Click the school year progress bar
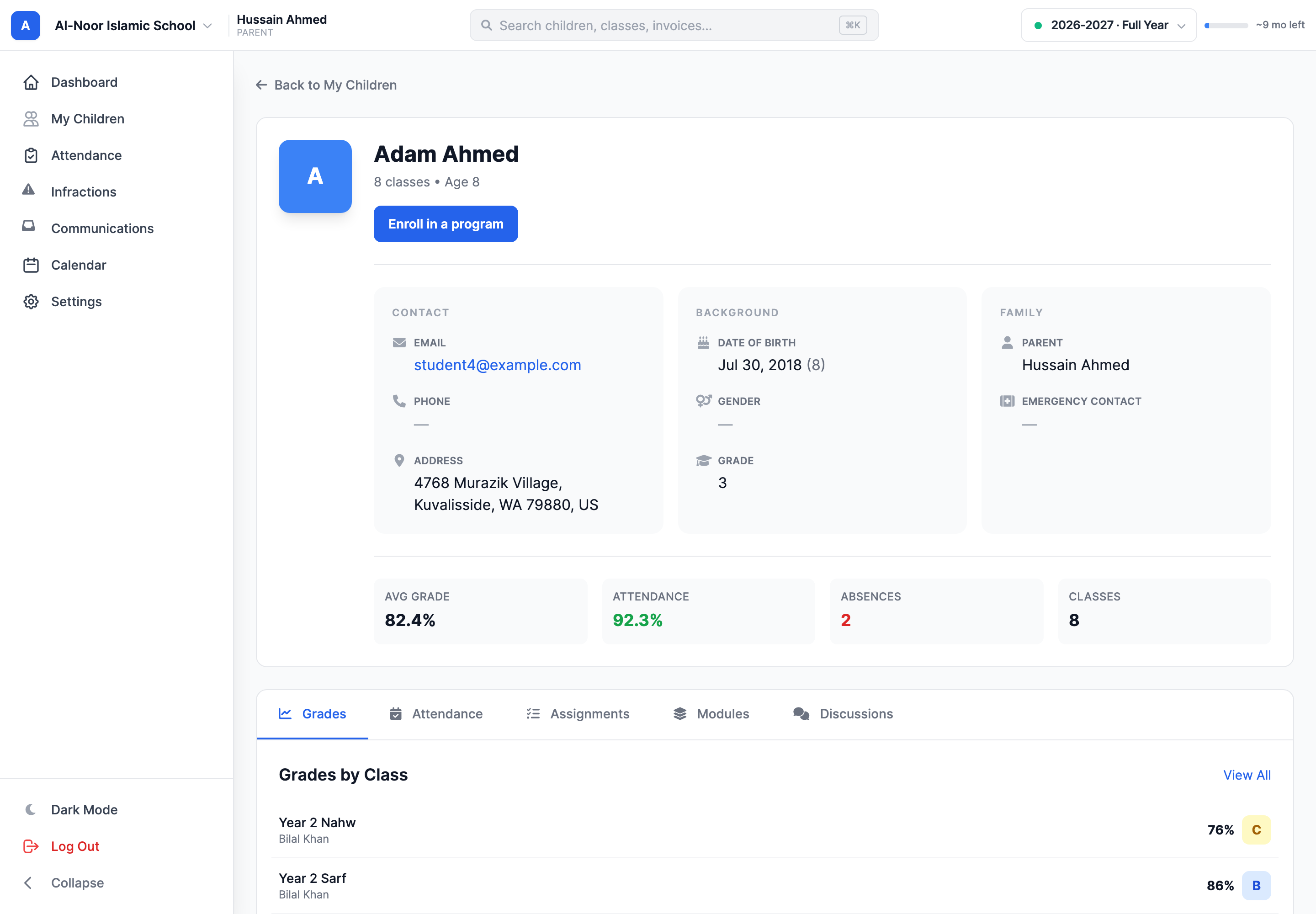1316x914 pixels. [1226, 25]
